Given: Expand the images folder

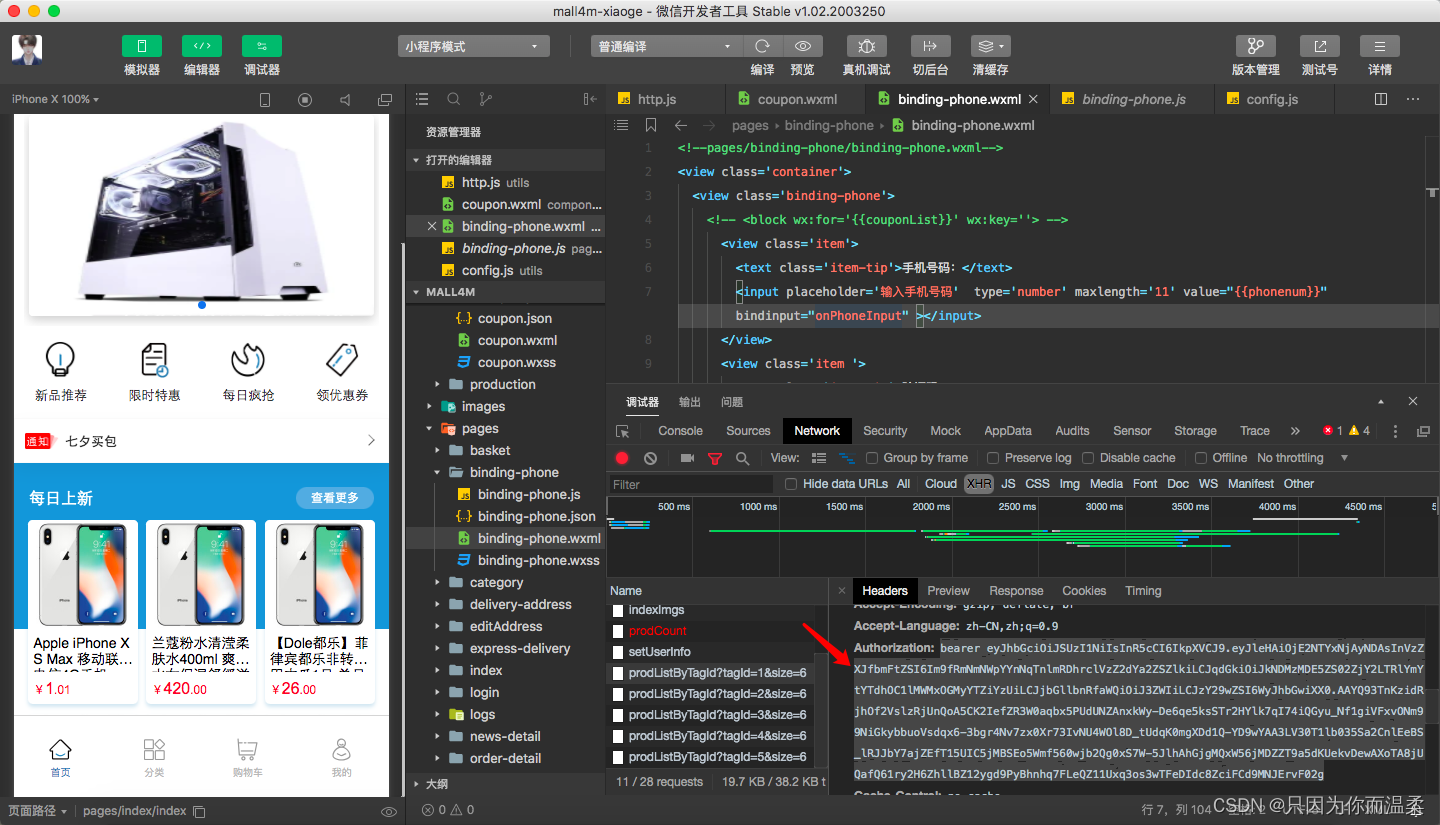Looking at the screenshot, I should (x=429, y=407).
